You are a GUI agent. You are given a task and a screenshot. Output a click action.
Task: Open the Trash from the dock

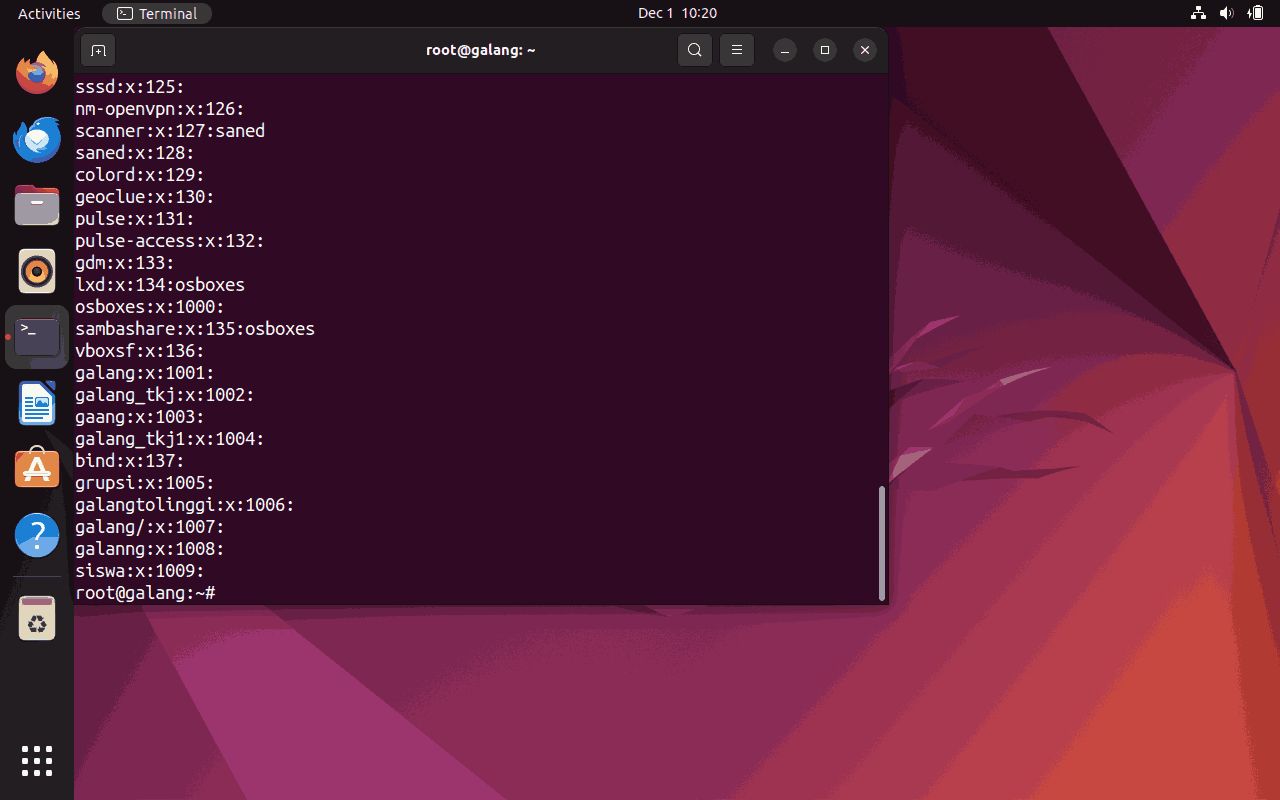(x=37, y=617)
